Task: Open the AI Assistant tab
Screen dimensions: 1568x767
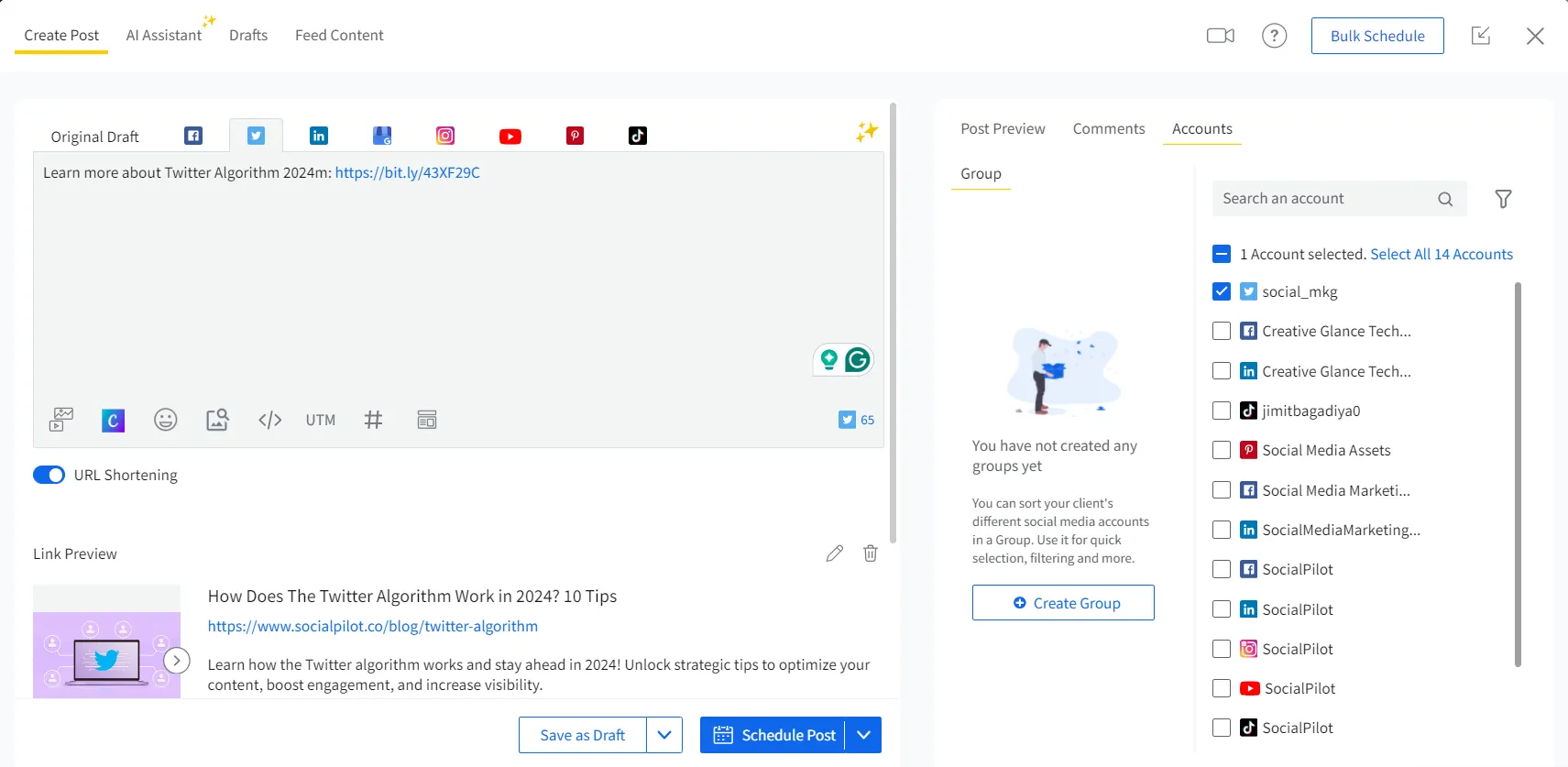Action: tap(164, 35)
